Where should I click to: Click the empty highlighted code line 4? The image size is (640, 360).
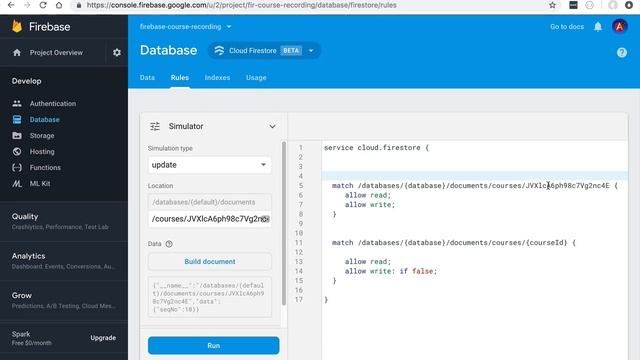(x=475, y=176)
